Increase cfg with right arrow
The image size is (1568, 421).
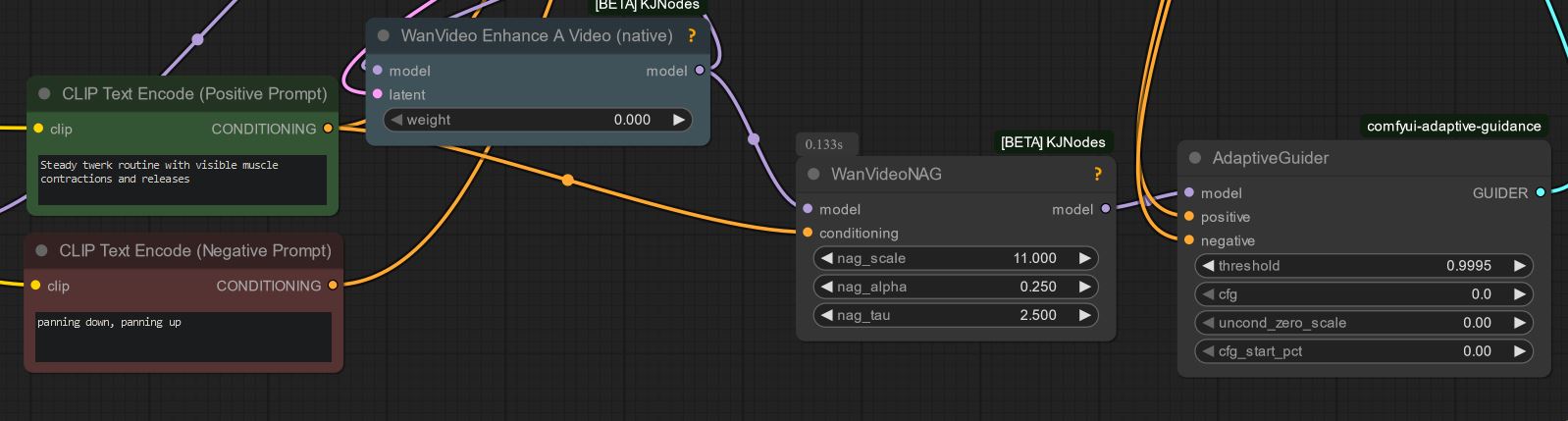click(1519, 293)
